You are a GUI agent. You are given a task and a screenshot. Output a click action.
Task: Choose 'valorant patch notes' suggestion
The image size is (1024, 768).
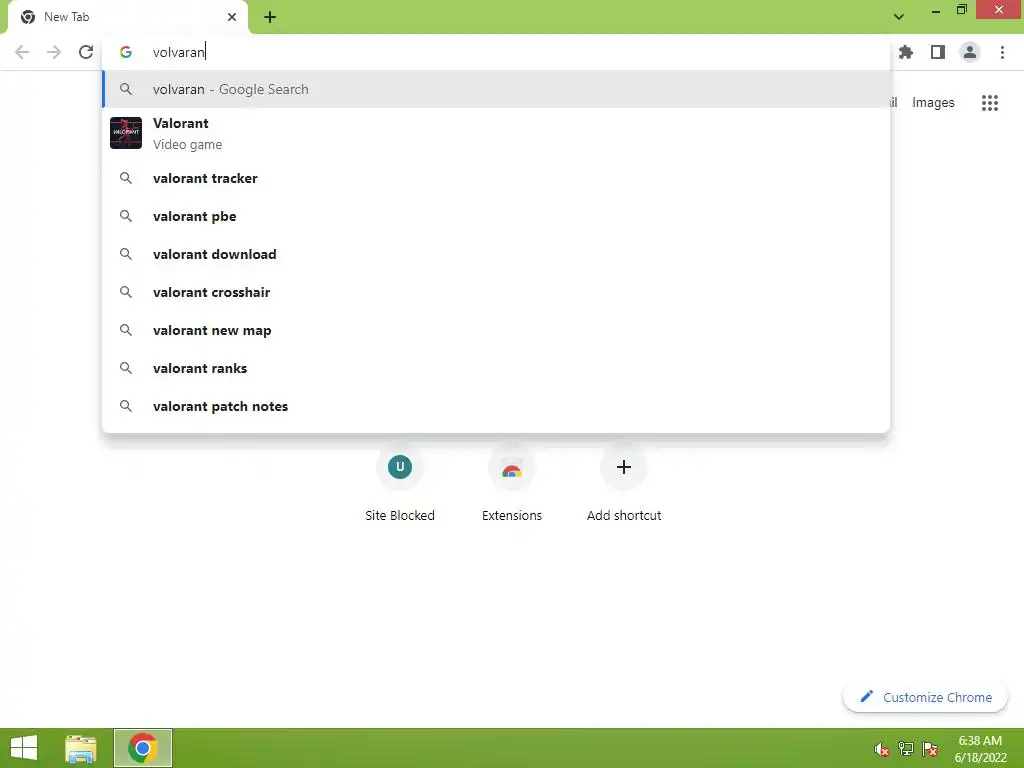[x=496, y=406]
